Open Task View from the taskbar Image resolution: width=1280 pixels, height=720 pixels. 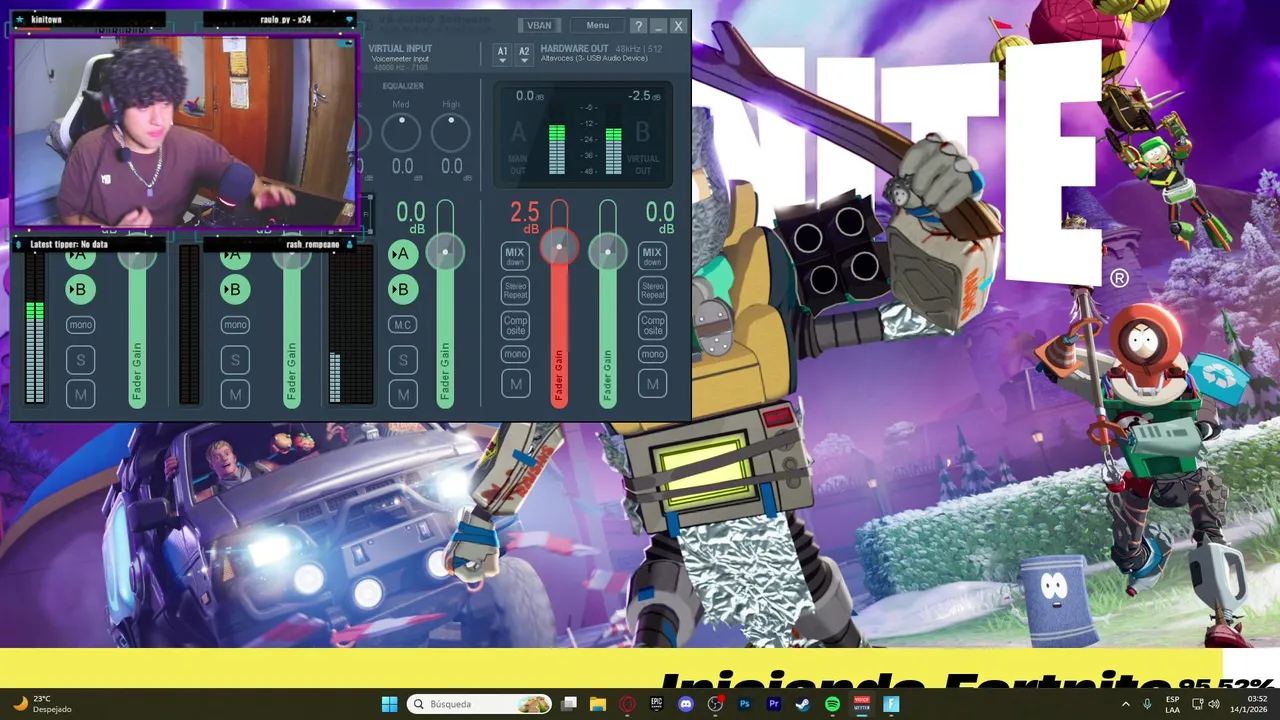569,704
